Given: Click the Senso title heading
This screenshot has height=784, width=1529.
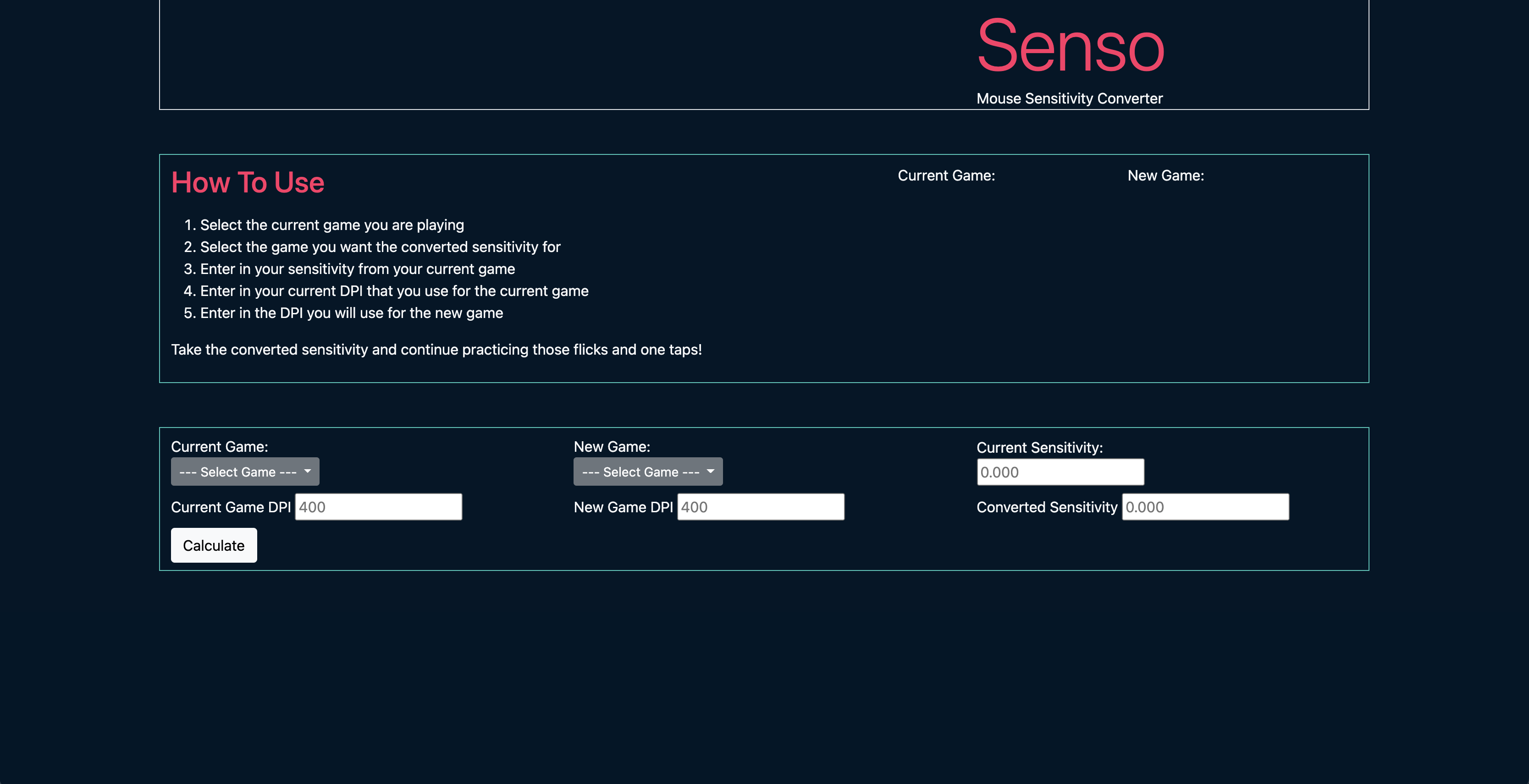Looking at the screenshot, I should [1070, 45].
